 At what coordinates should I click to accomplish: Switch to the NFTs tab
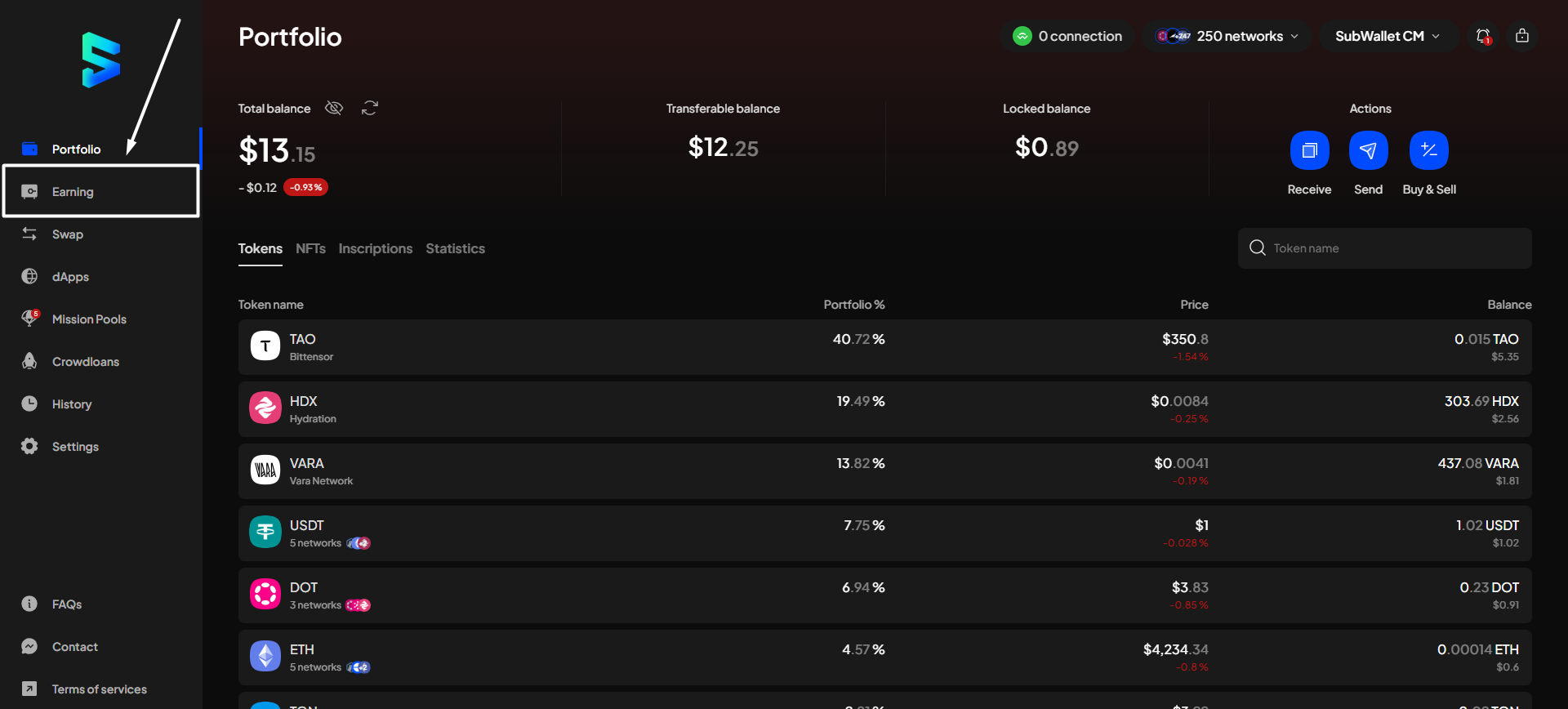pyautogui.click(x=310, y=248)
